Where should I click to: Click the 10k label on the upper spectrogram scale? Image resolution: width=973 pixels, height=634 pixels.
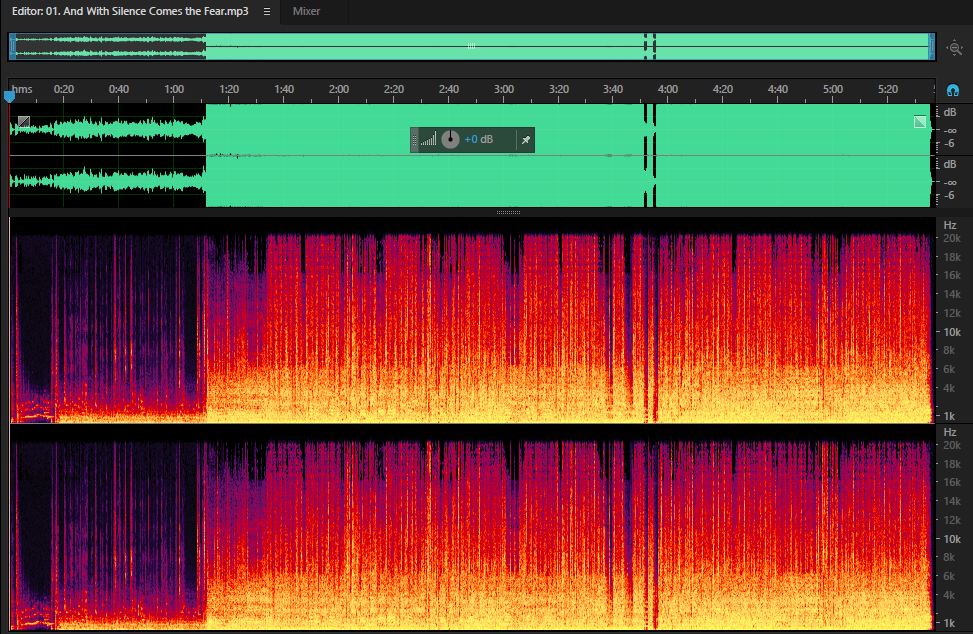[952, 333]
